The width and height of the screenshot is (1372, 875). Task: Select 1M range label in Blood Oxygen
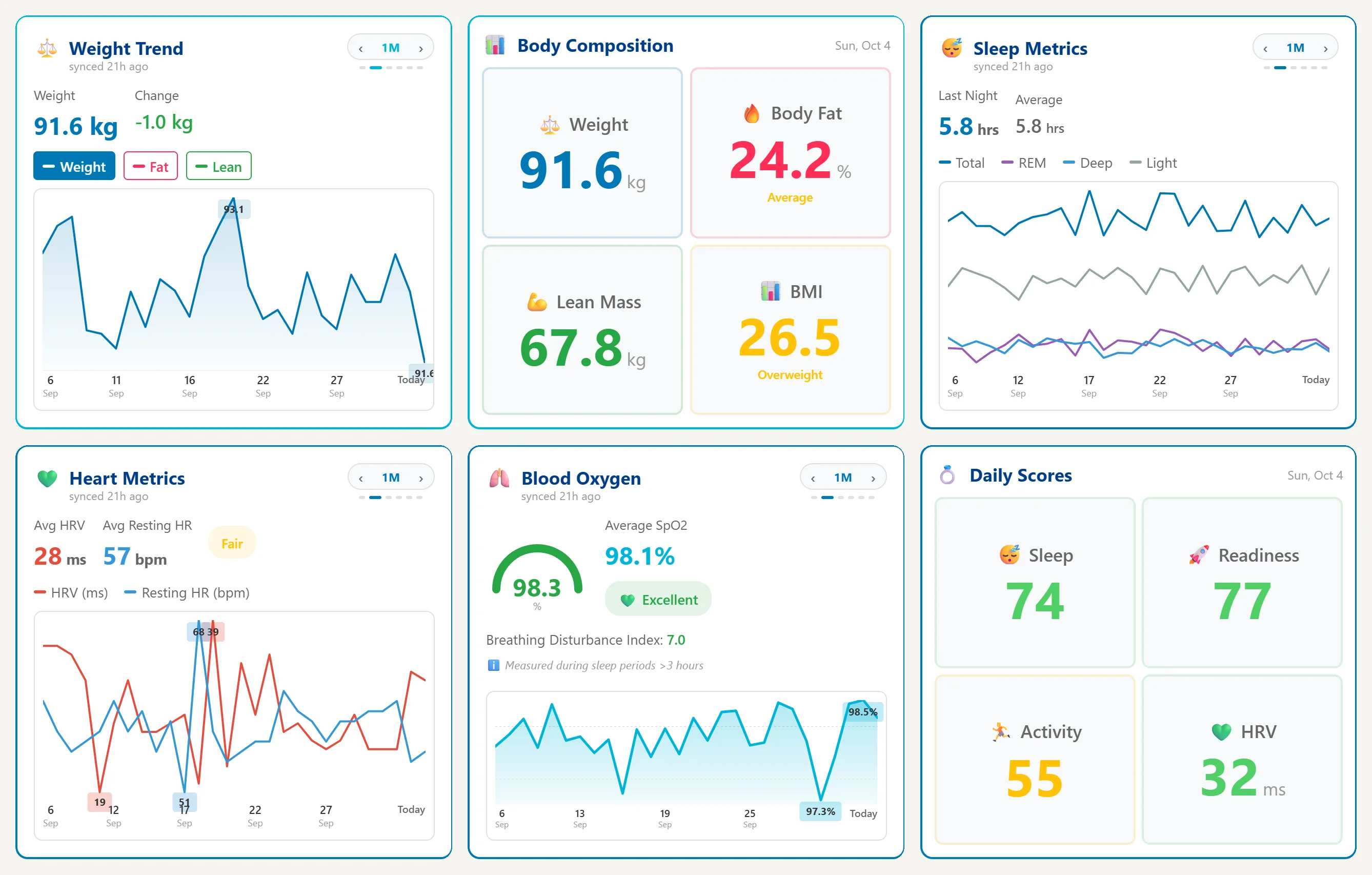[x=843, y=478]
